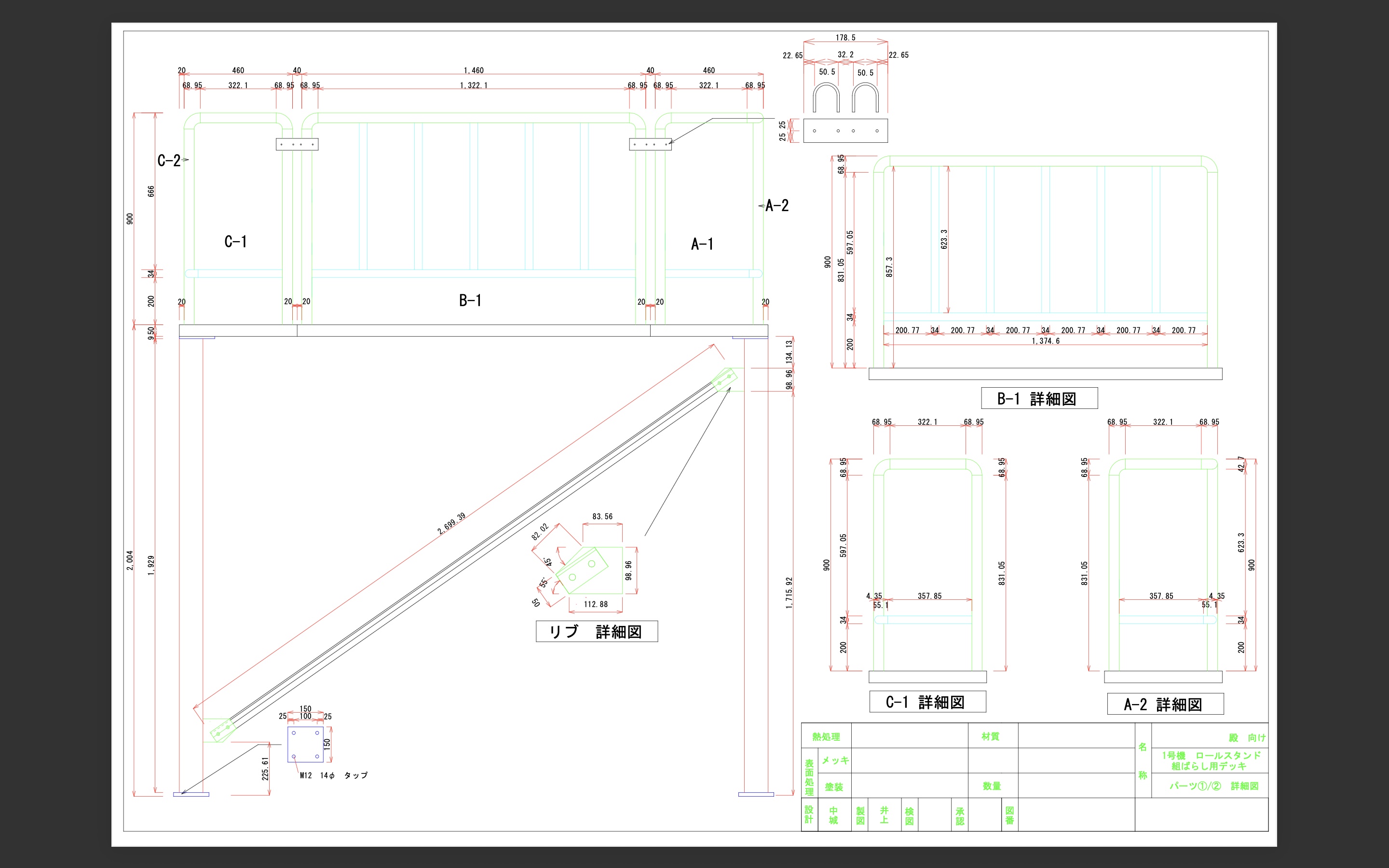The height and width of the screenshot is (868, 1389).
Task: Click the '2,004' overall height dimension
Action: pyautogui.click(x=130, y=560)
